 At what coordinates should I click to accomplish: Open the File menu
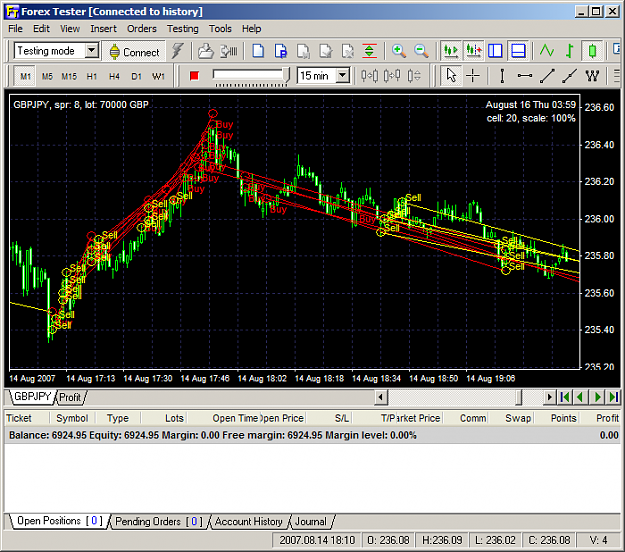(16, 29)
